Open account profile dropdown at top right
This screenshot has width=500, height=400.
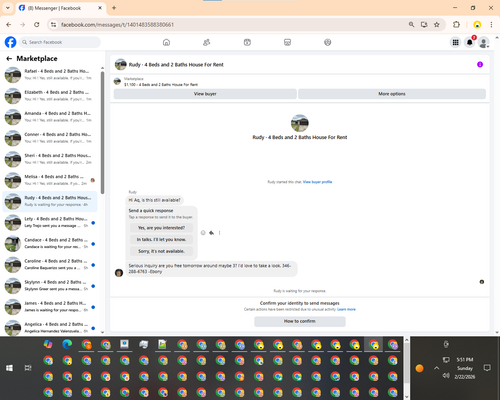pyautogui.click(x=484, y=42)
